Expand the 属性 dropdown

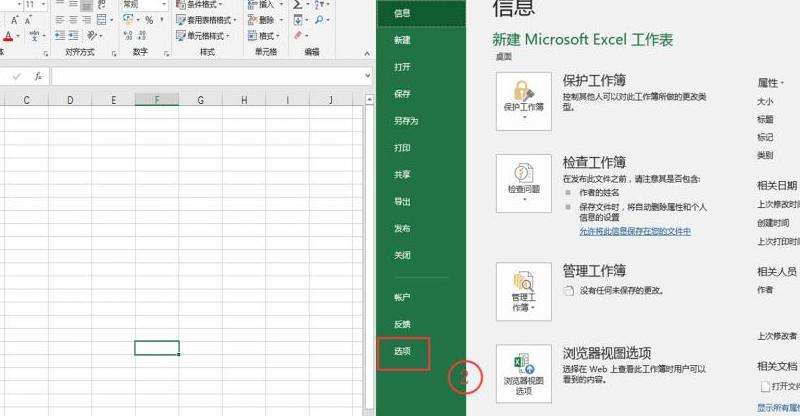pyautogui.click(x=770, y=83)
